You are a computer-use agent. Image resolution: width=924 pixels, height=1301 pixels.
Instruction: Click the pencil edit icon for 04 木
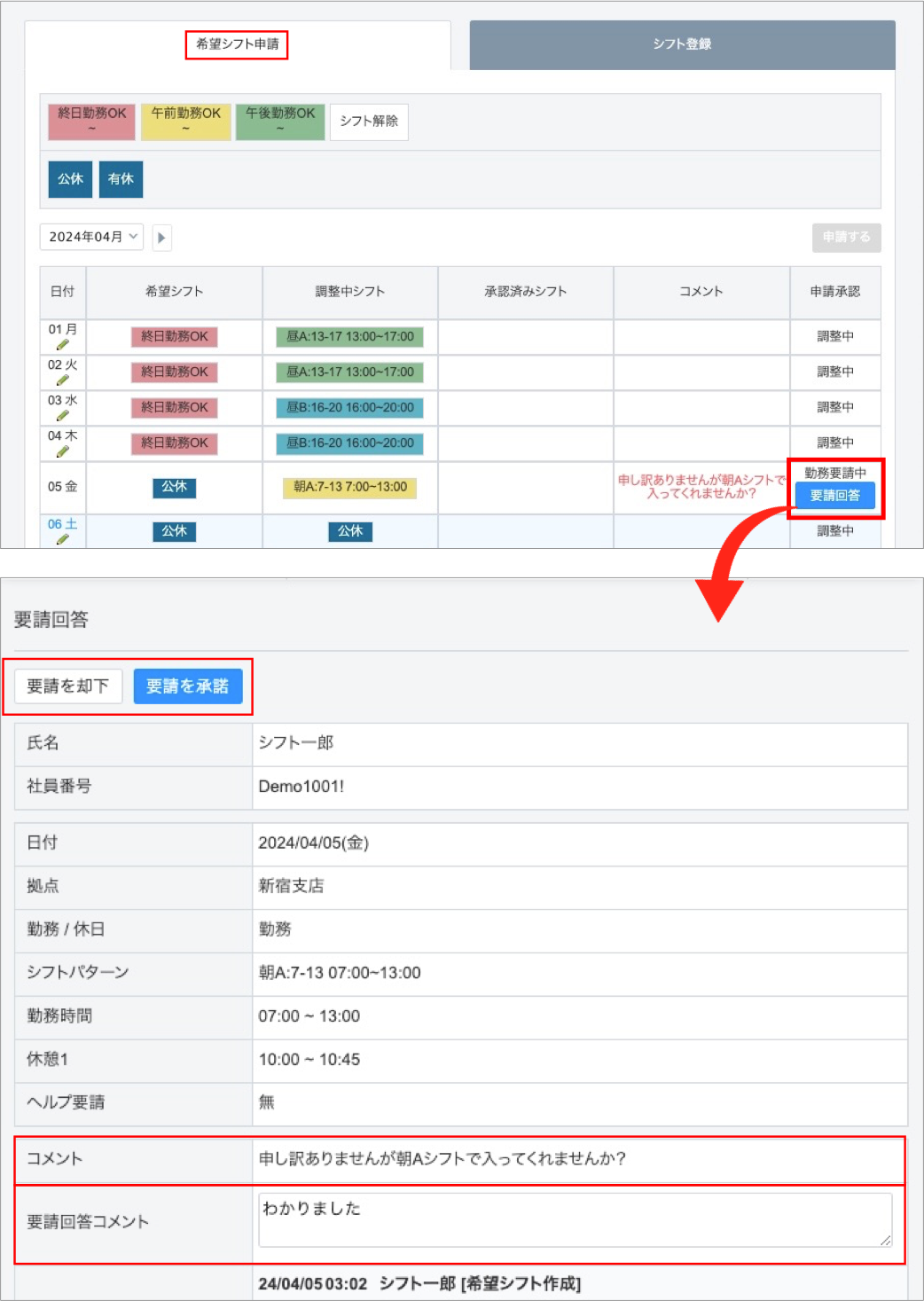[62, 451]
